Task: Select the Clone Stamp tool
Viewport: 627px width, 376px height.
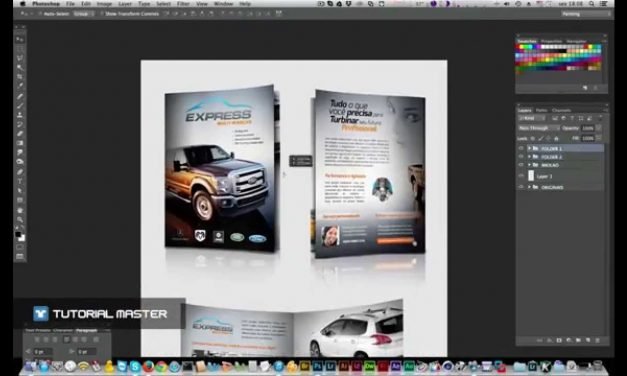Action: [20, 115]
